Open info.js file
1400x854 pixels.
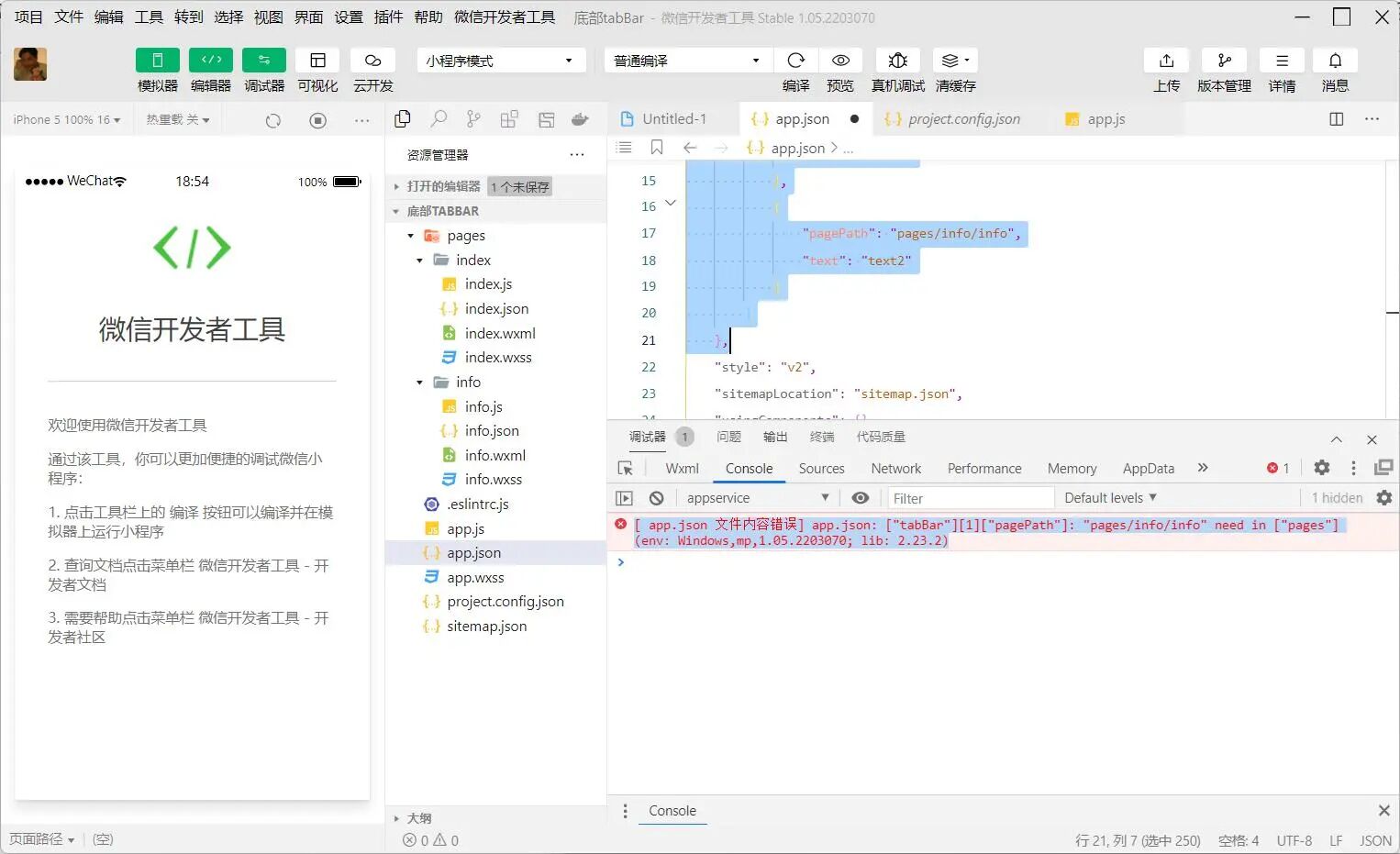coord(483,406)
